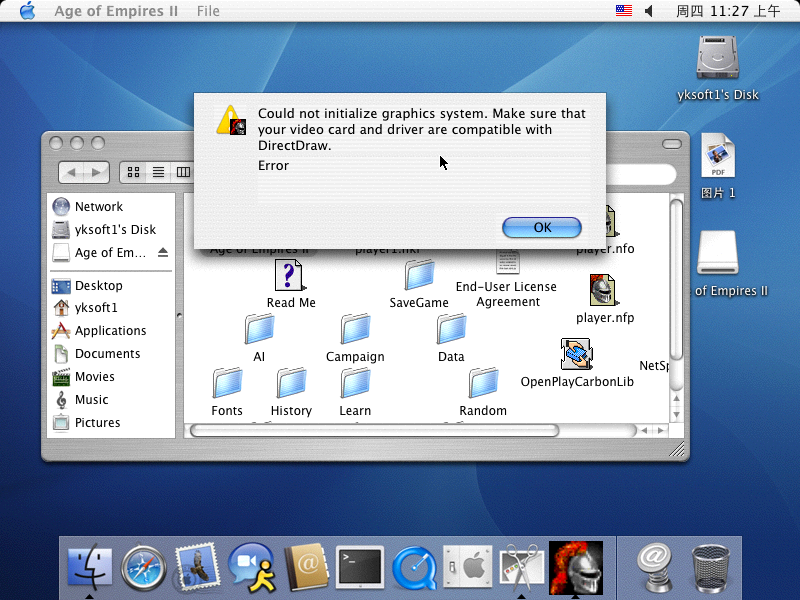Click the menu bar clock
Image resolution: width=800 pixels, height=600 pixels.
[x=728, y=11]
